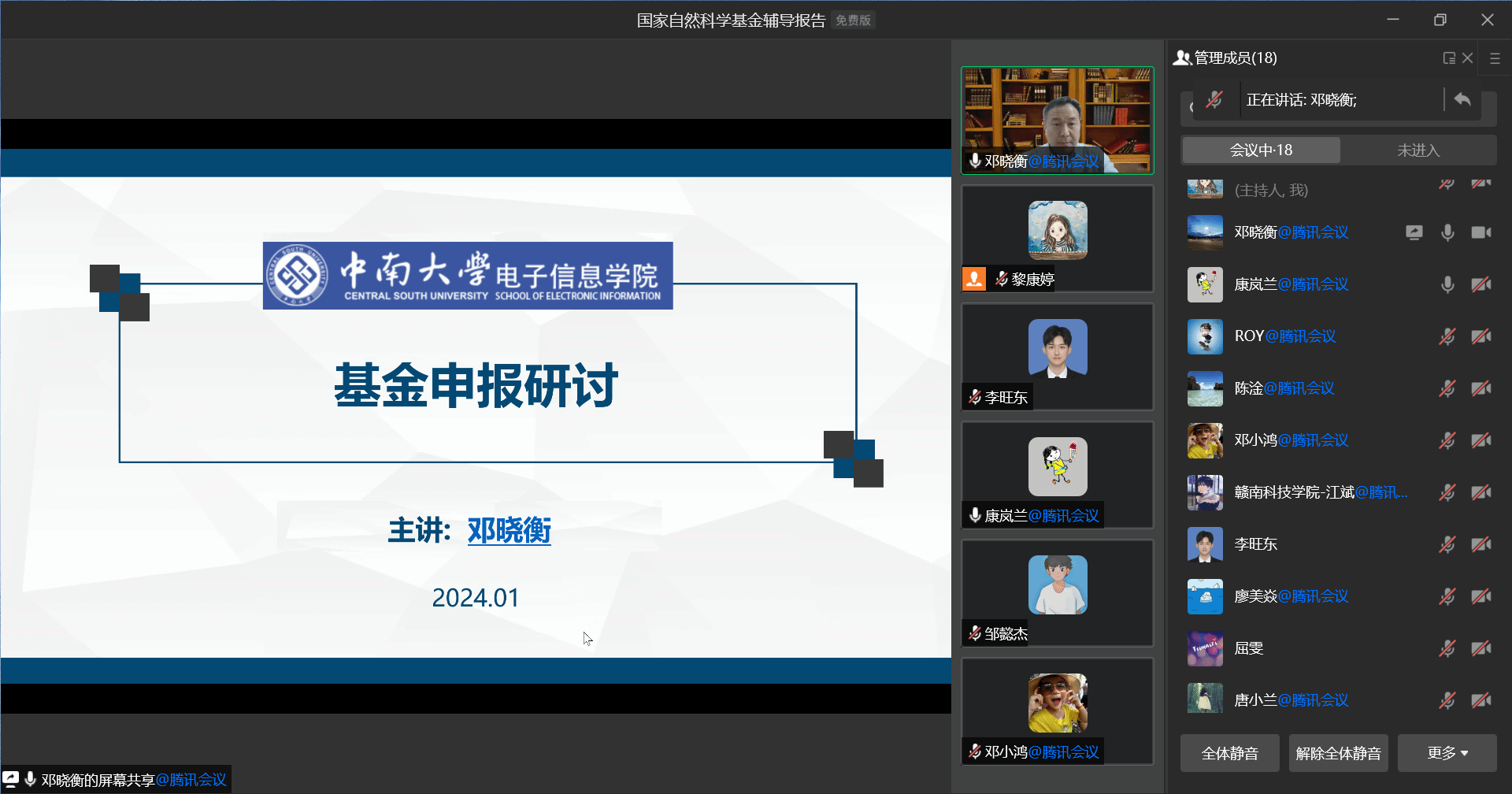Open the 更多 dropdown menu

[1447, 753]
